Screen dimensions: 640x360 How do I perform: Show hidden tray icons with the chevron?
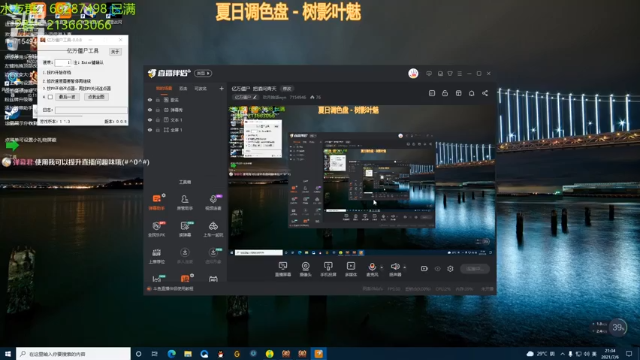563,353
